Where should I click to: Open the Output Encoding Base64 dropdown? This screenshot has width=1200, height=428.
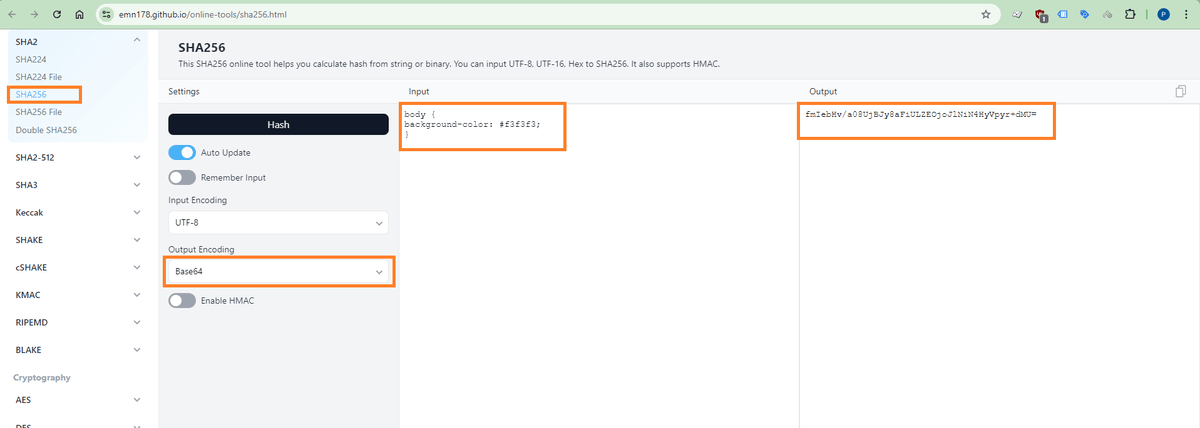(278, 271)
